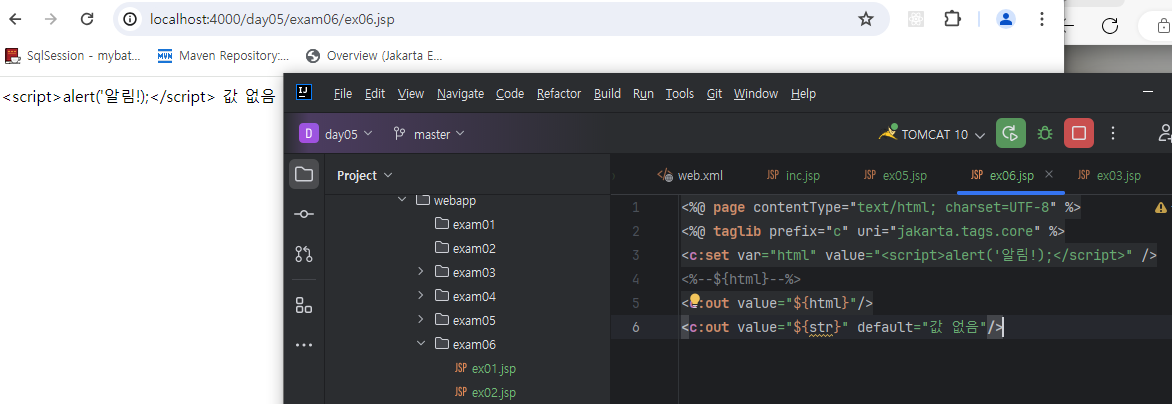
Task: Open the Build menu
Action: [x=607, y=93]
